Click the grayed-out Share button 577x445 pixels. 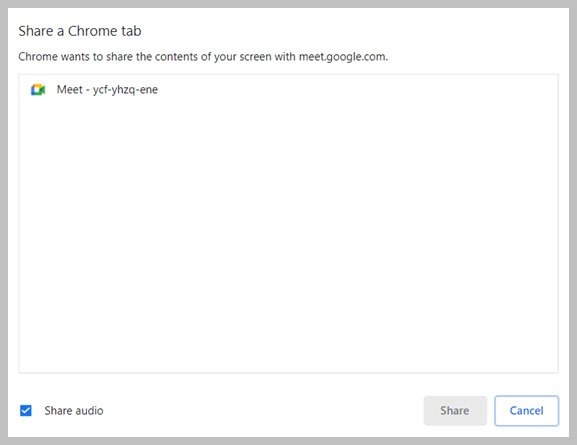455,410
